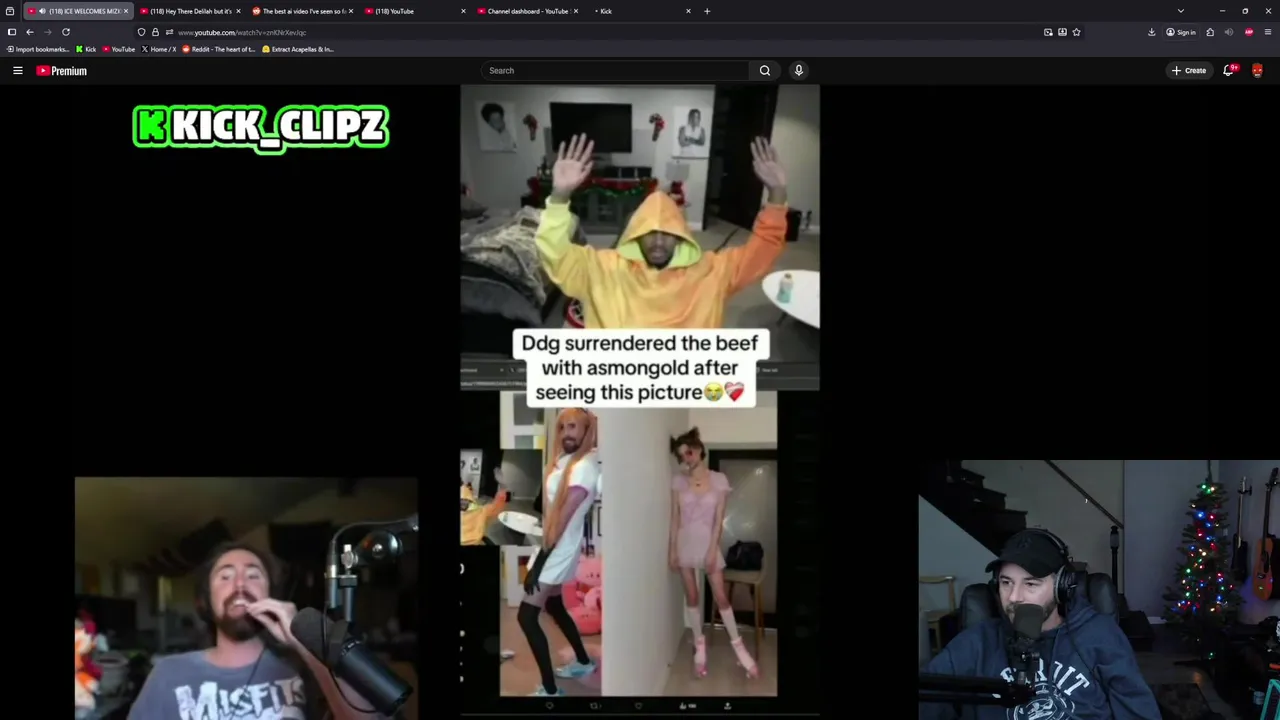Open picture-in-picture icon in address bar
Screen dimensions: 1280x720
click(1048, 32)
